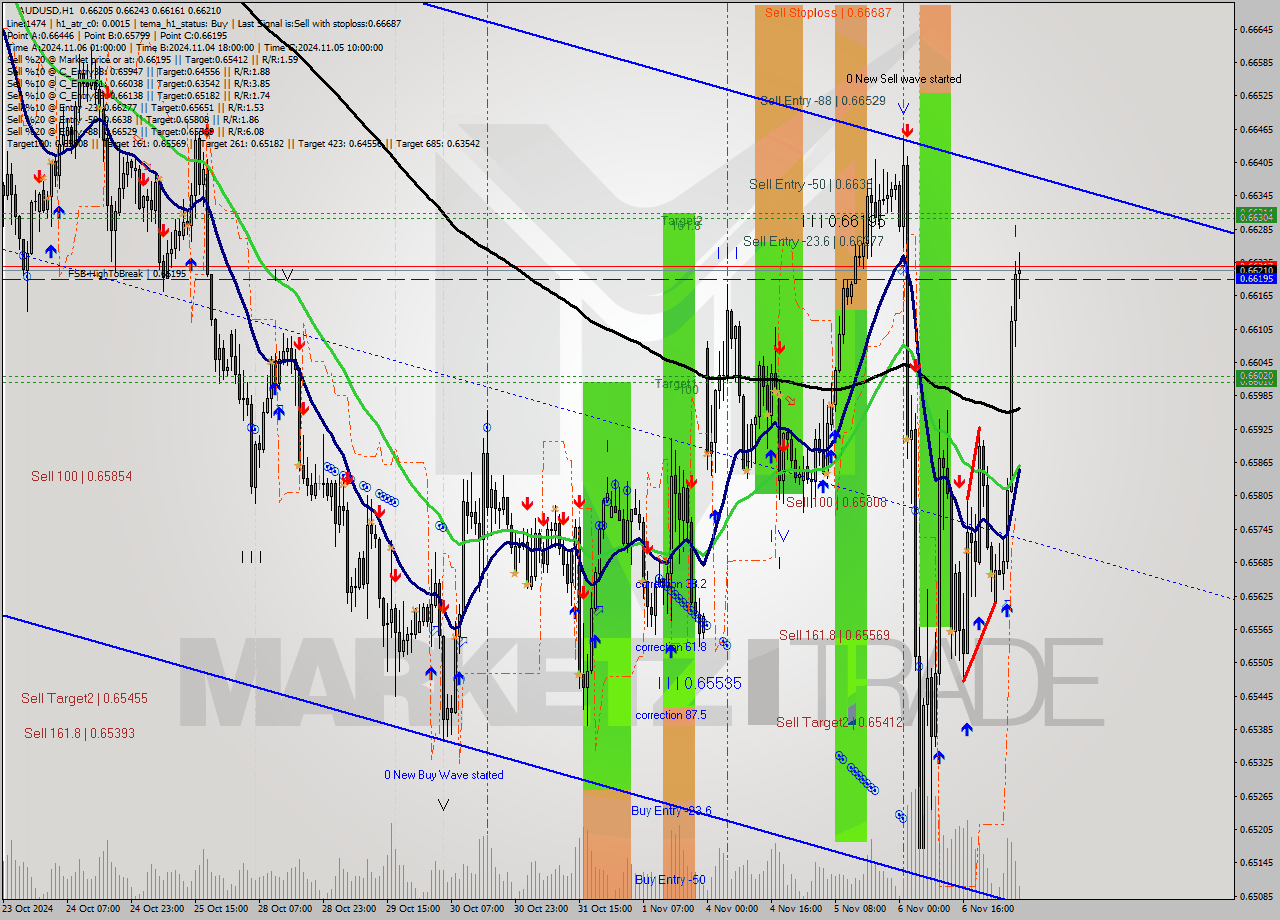Click the '23 Oct 2024' time axis label
The height and width of the screenshot is (920, 1280).
click(x=29, y=908)
